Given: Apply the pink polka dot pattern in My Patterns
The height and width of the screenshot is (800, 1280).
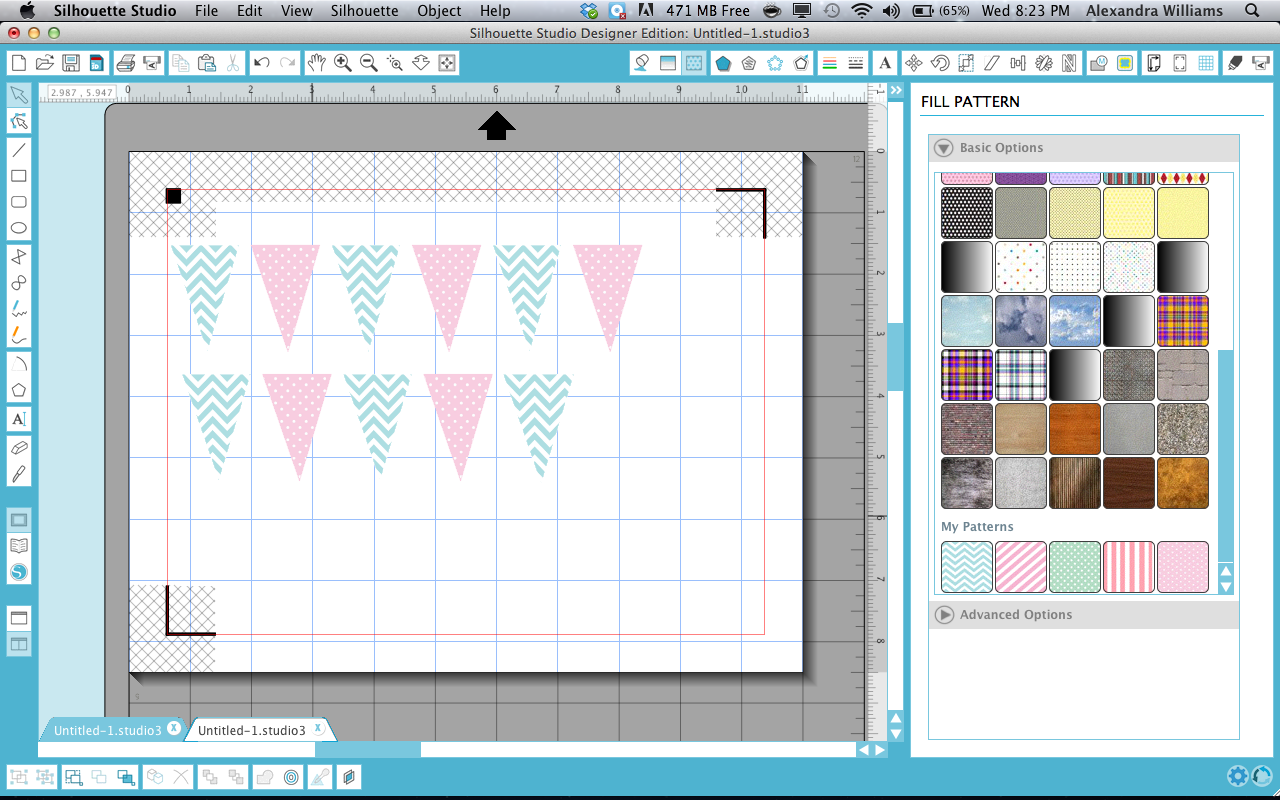Looking at the screenshot, I should click(1183, 567).
